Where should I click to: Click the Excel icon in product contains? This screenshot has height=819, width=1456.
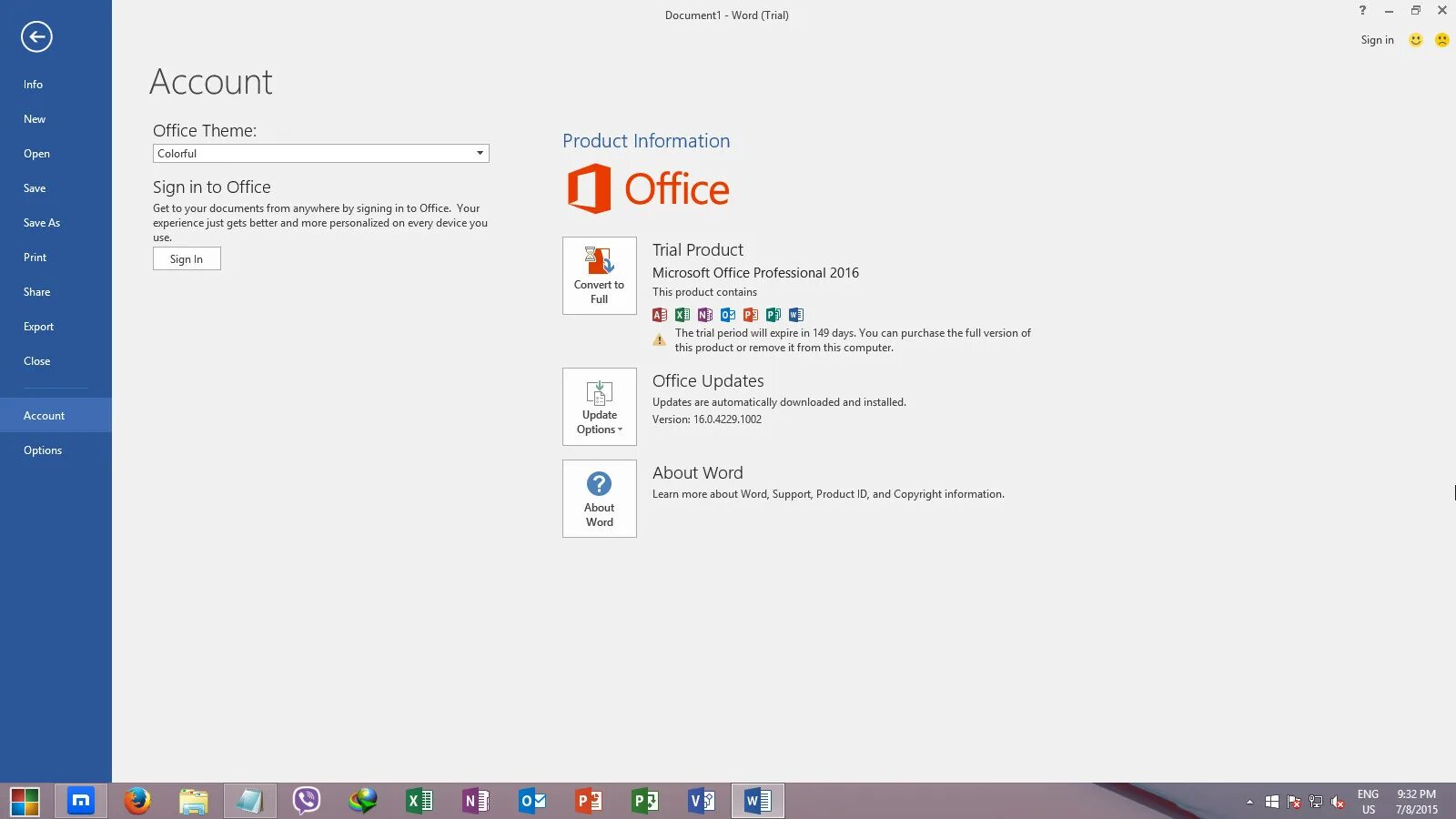[x=682, y=315]
